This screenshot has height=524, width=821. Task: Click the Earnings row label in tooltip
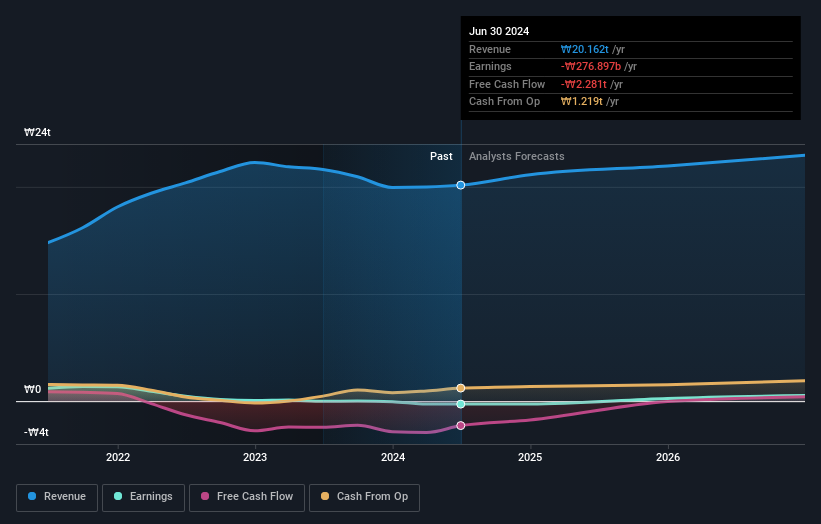tap(490, 66)
